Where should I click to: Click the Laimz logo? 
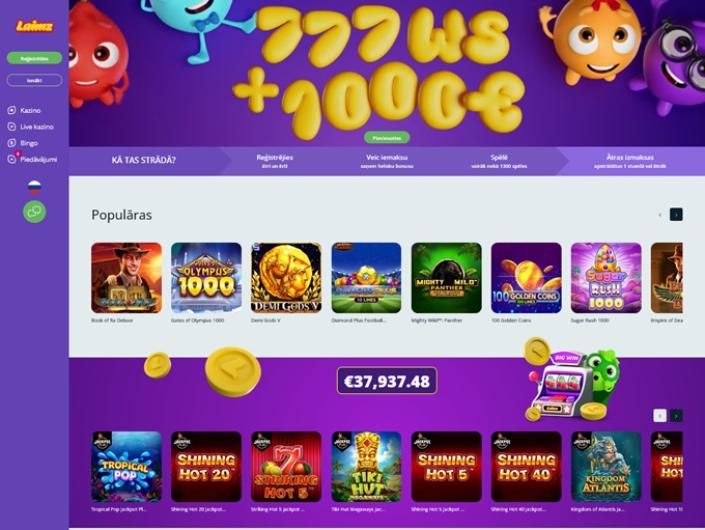(x=35, y=27)
